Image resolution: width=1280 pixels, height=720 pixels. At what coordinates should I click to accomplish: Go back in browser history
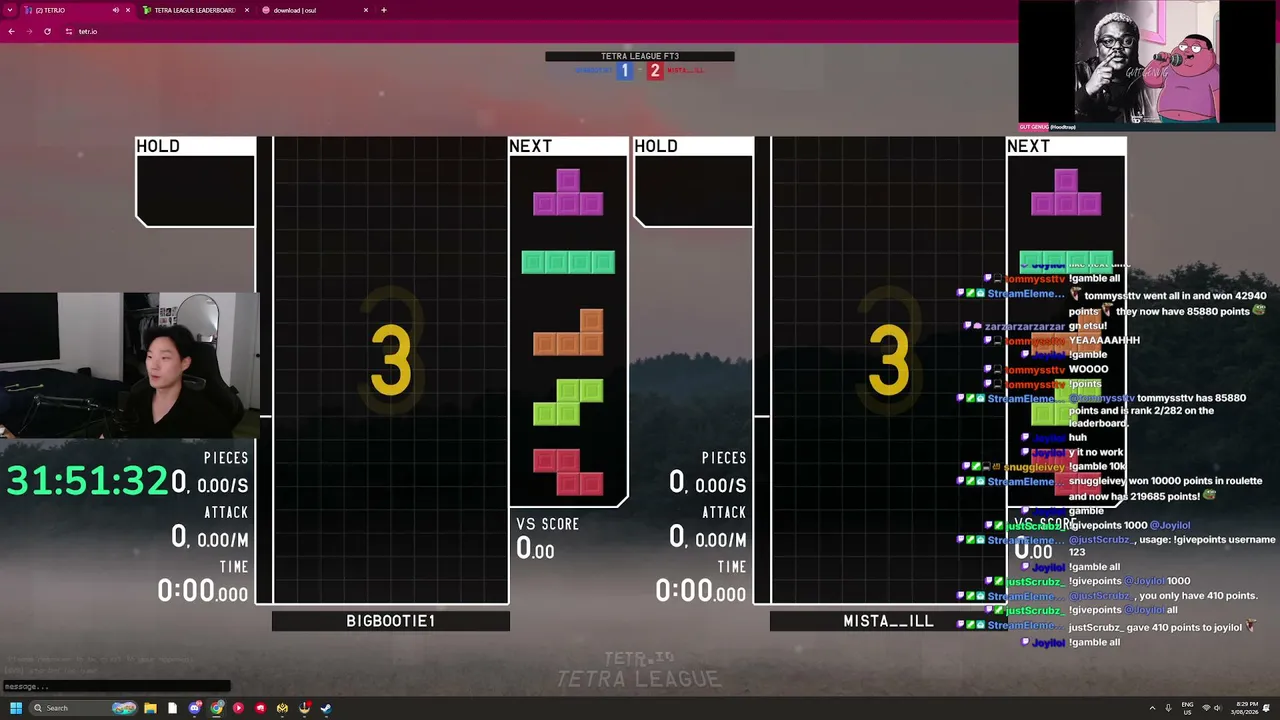click(11, 31)
